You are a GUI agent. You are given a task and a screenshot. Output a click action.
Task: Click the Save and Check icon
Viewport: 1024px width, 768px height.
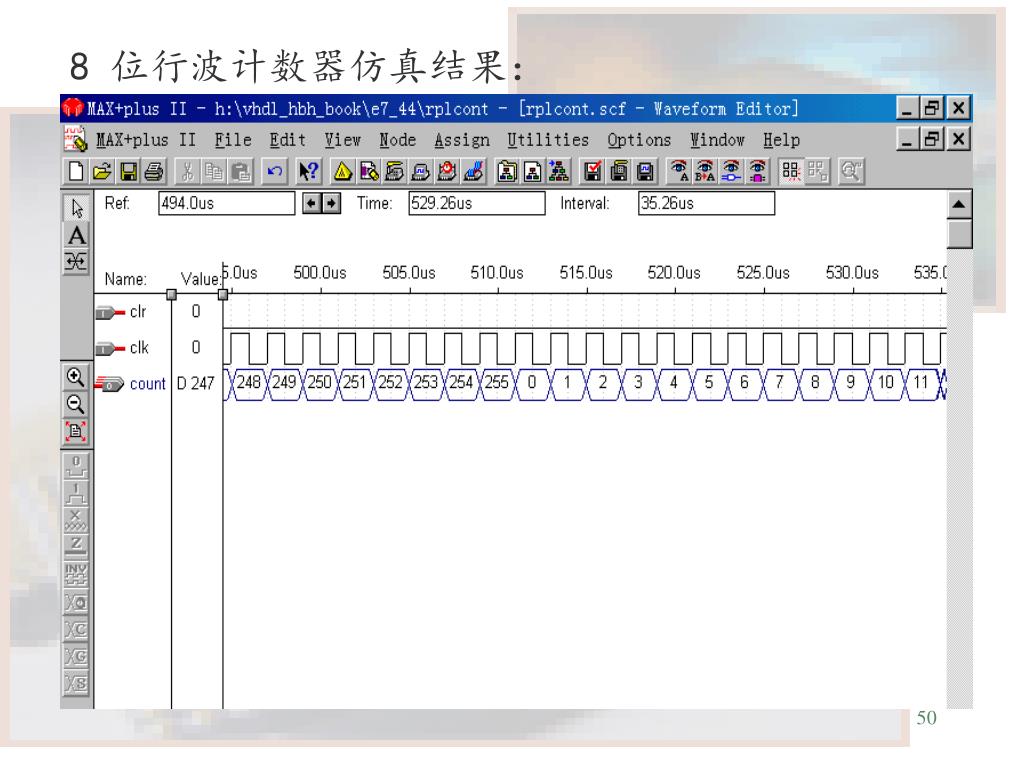point(592,172)
